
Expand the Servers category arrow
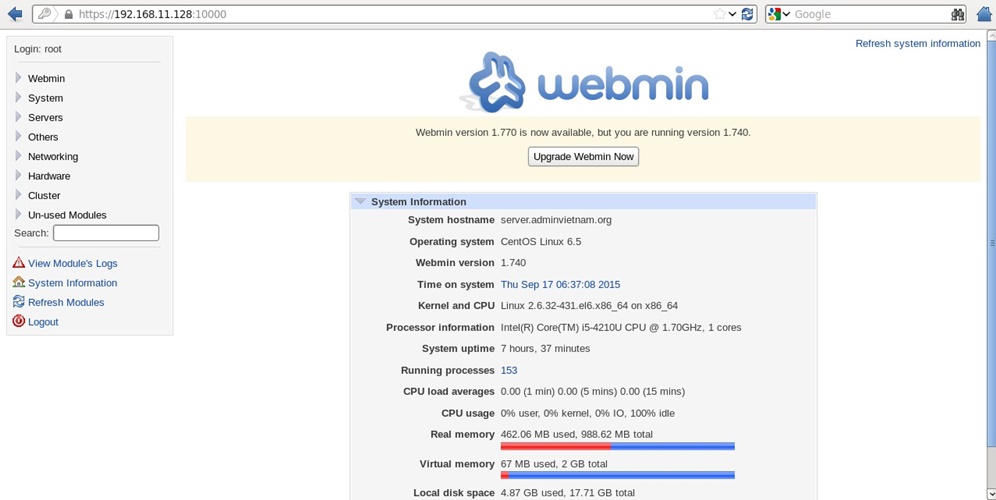click(x=18, y=117)
